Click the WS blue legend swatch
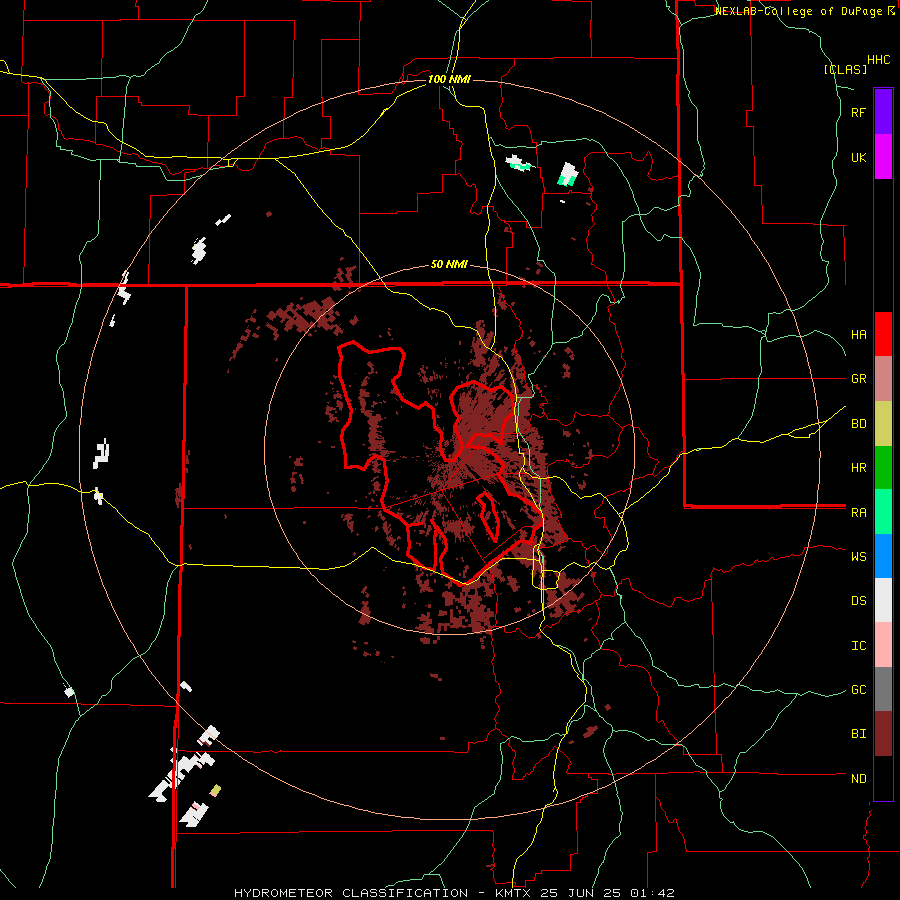 (883, 556)
